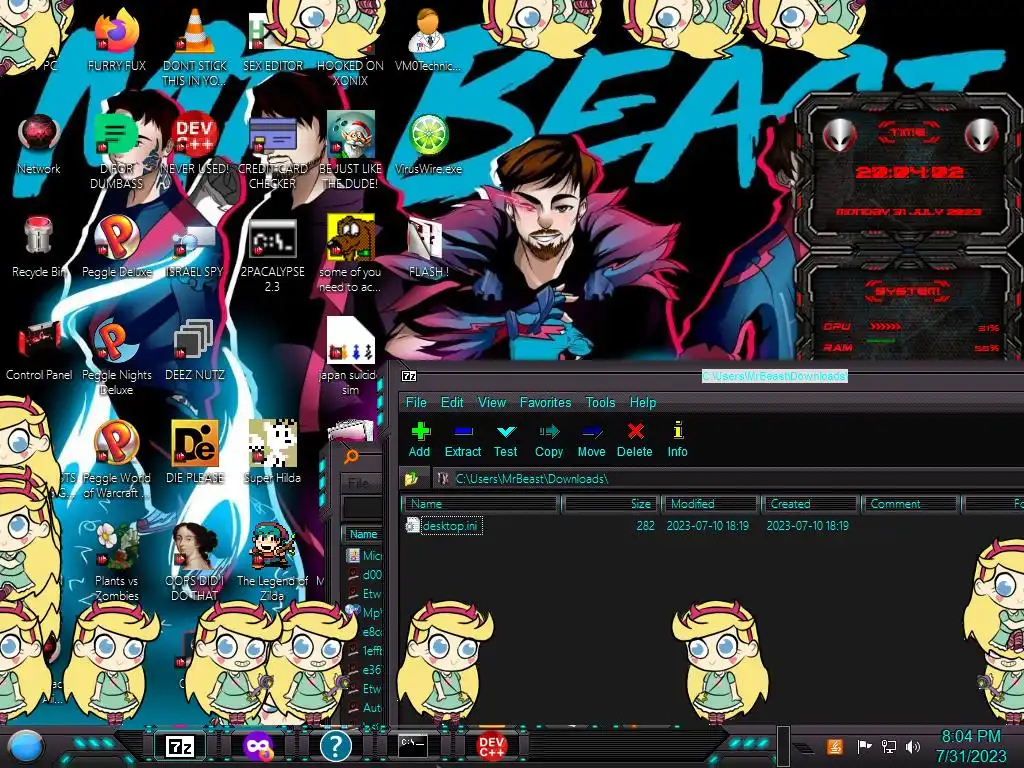Click the search magnifier in the background window
The image size is (1024, 768).
pos(352,456)
